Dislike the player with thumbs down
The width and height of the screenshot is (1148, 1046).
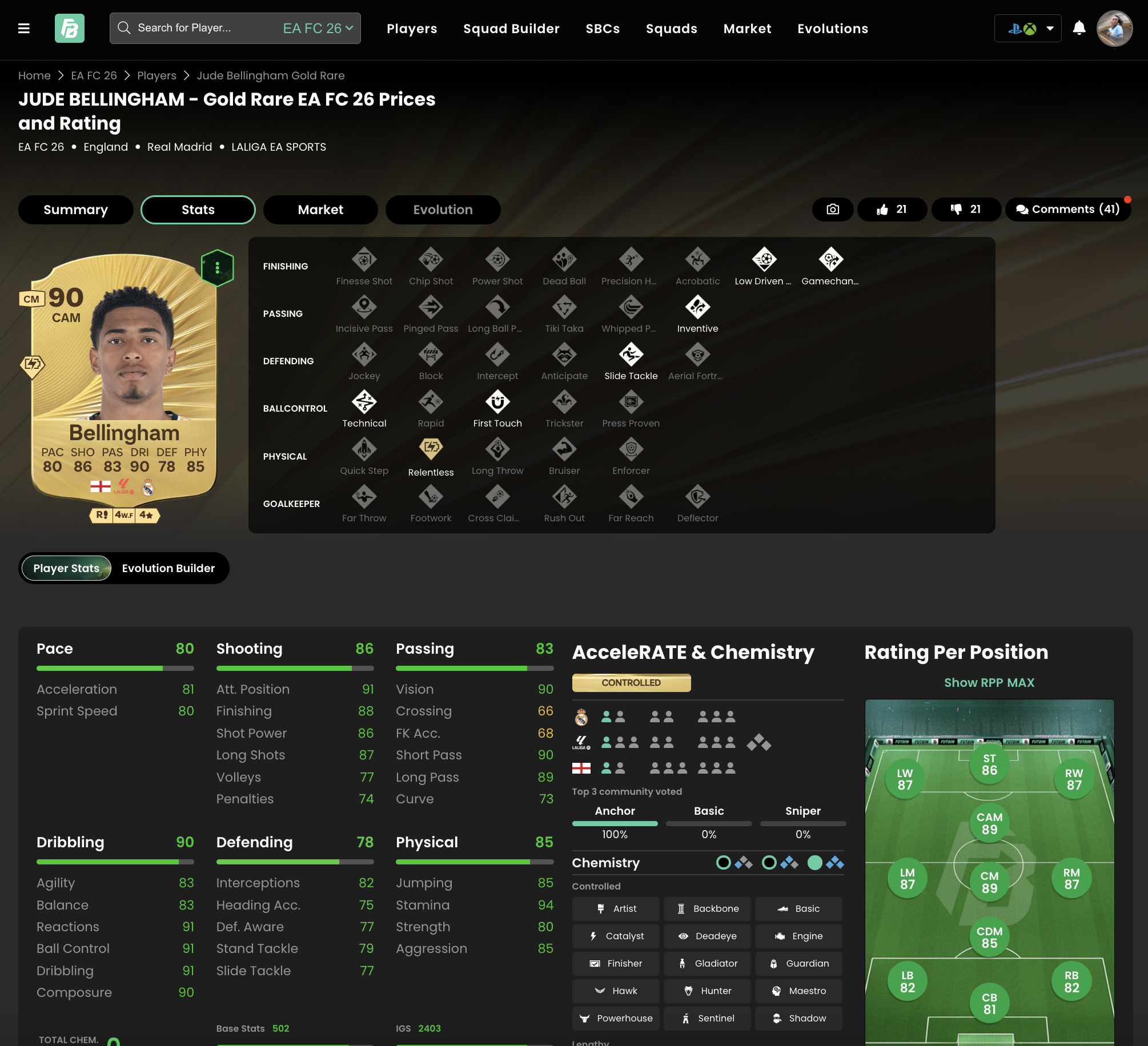966,210
